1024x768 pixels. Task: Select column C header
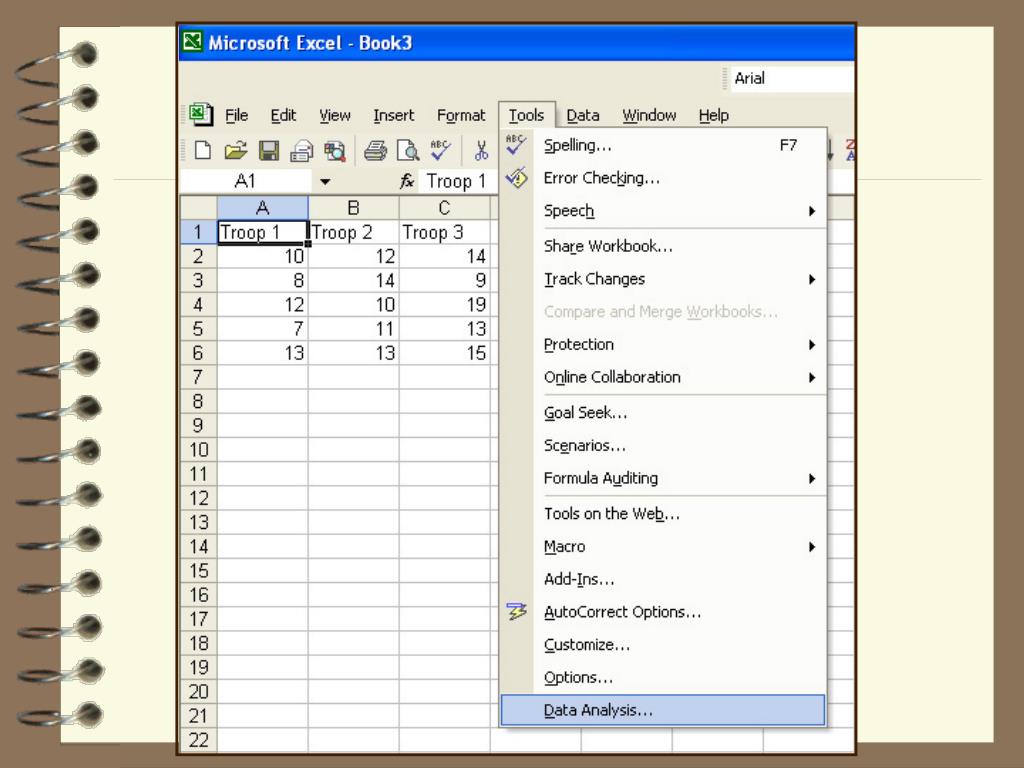coord(444,208)
